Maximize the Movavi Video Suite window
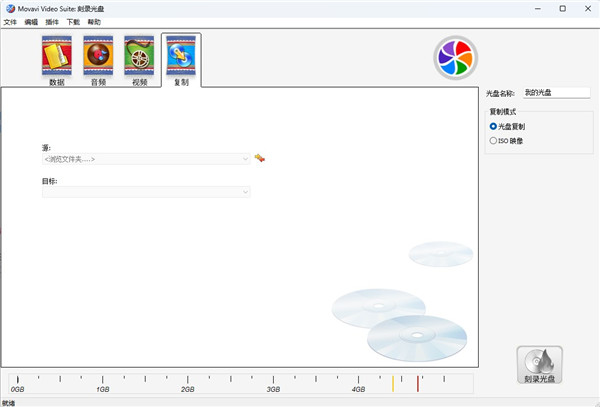Screen dimensions: 600x407 [562, 8]
